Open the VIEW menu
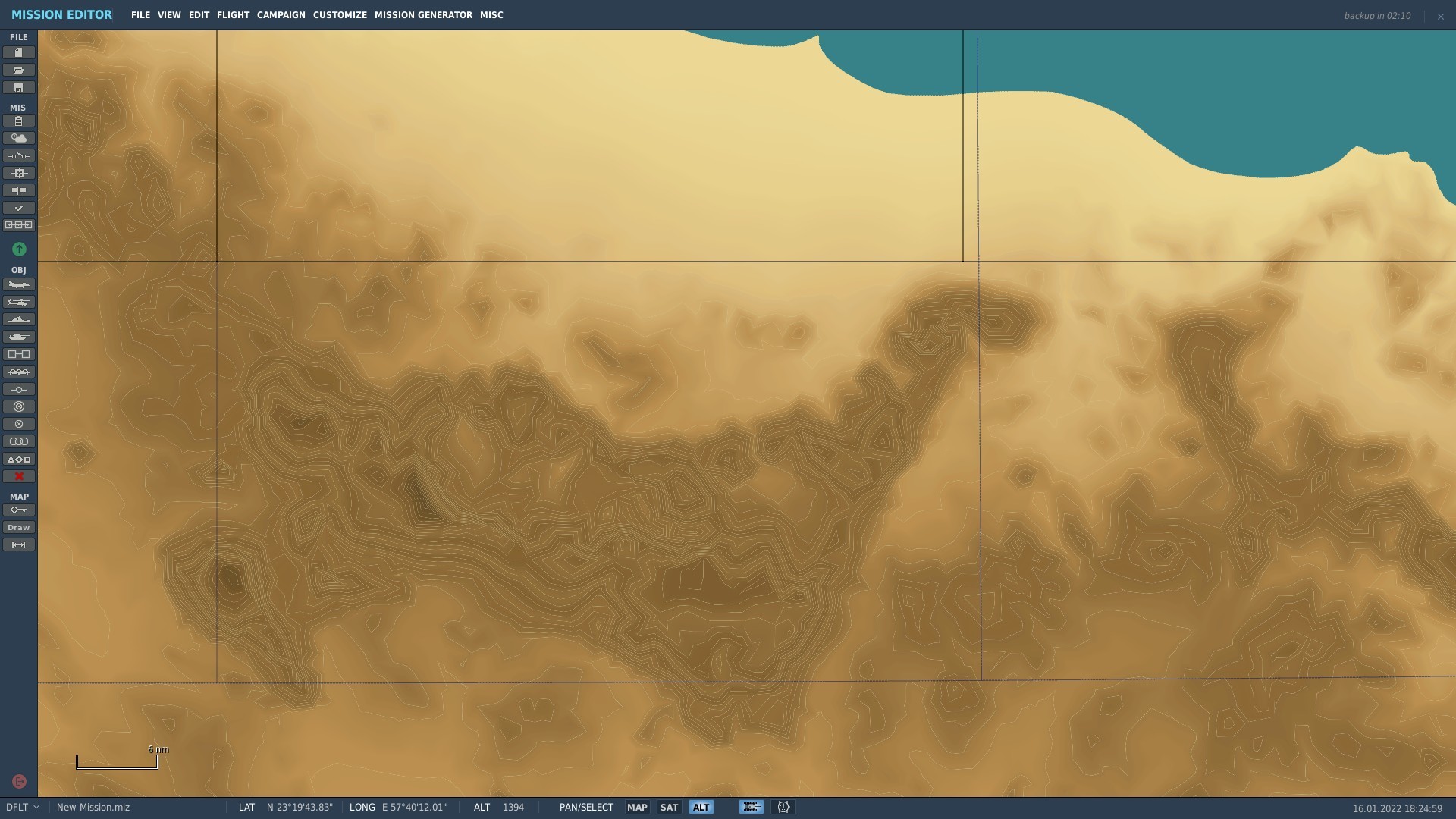Viewport: 1456px width, 819px height. (169, 15)
